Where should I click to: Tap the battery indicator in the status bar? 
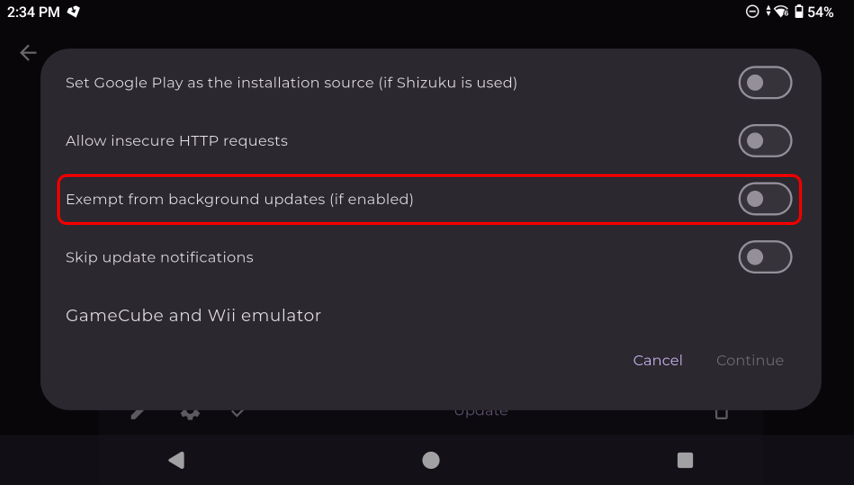coord(799,12)
